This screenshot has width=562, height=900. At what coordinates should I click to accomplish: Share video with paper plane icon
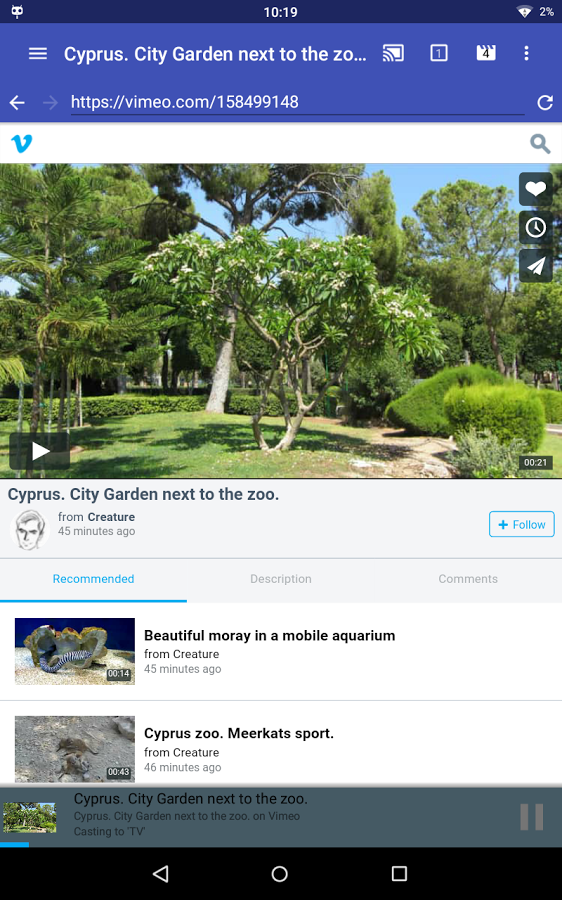(x=536, y=266)
